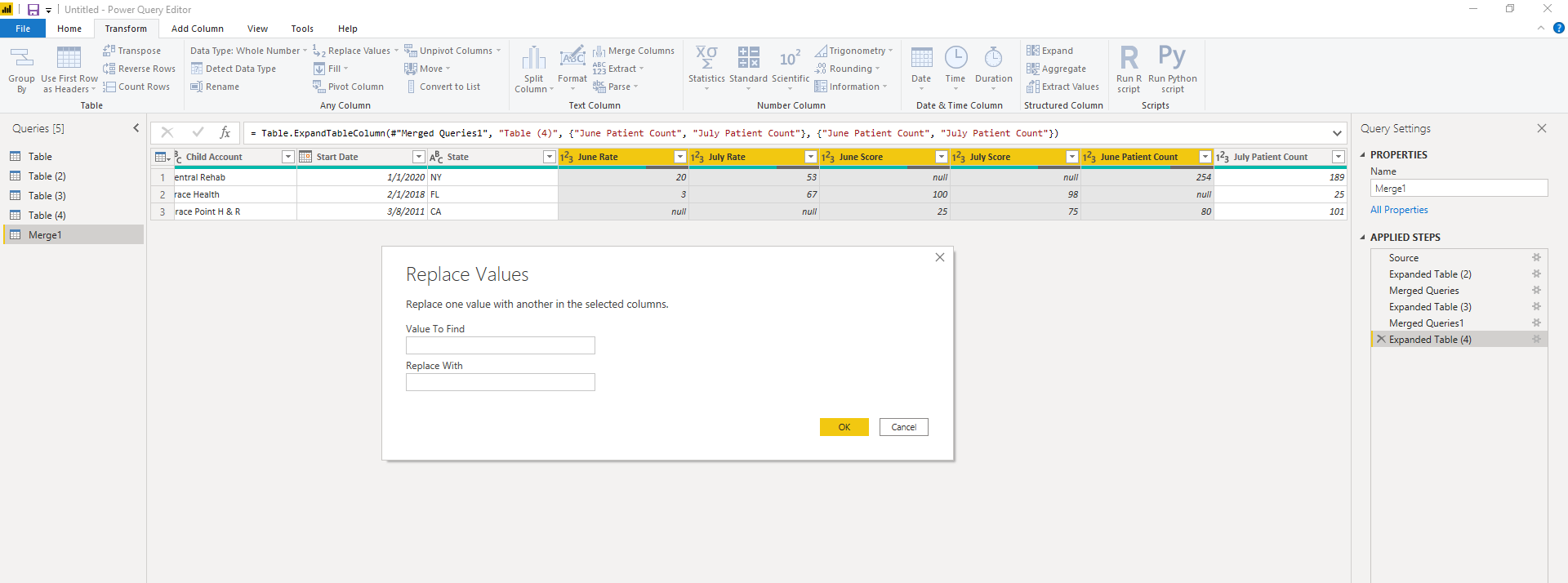Click Merge Columns
Image resolution: width=1568 pixels, height=583 pixels.
(x=634, y=51)
